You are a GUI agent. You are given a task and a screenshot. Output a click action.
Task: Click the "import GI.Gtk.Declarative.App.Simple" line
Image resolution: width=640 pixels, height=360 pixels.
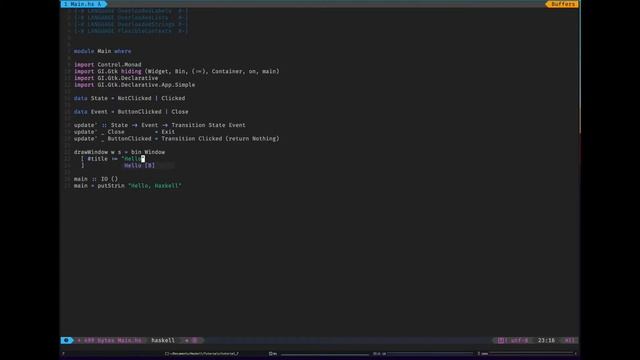(134, 84)
